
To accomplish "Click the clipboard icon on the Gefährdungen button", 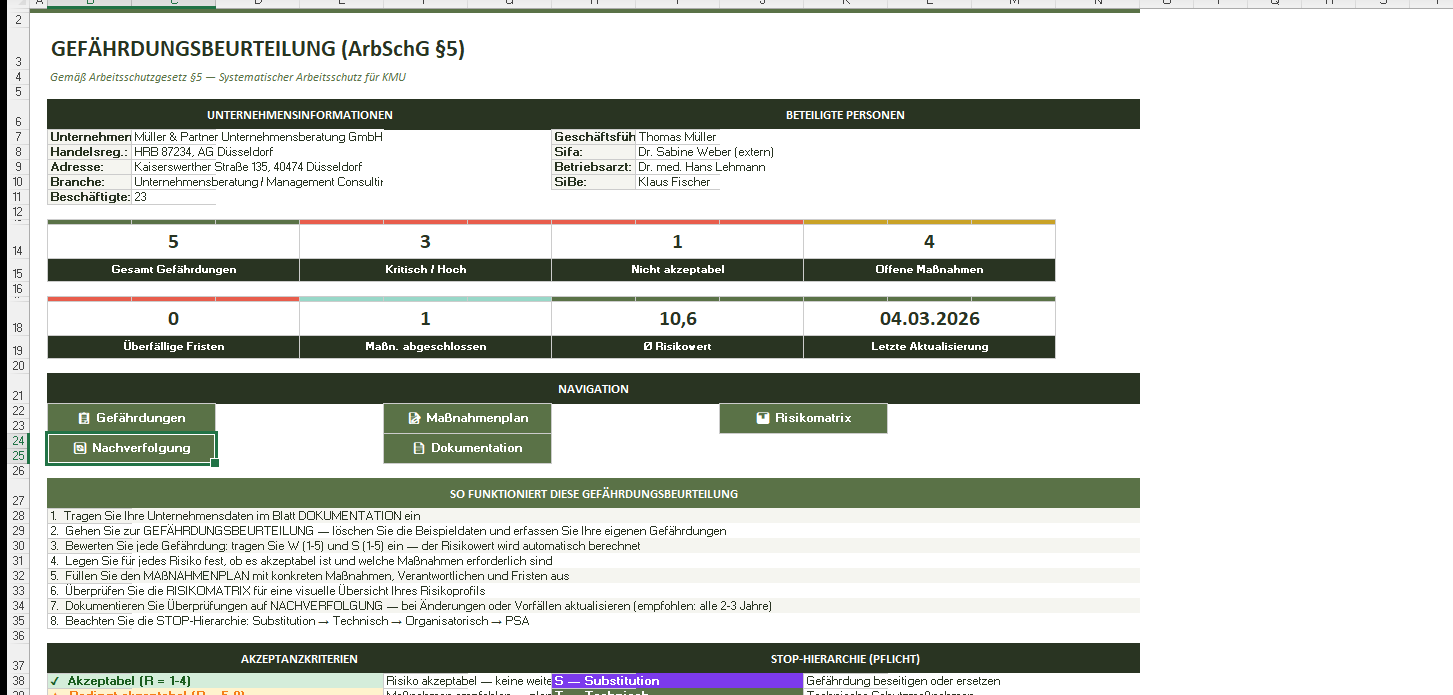I will pyautogui.click(x=84, y=418).
